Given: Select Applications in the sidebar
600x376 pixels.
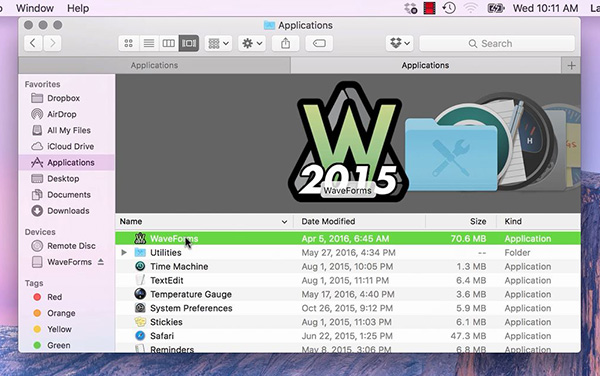Looking at the screenshot, I should [67, 163].
